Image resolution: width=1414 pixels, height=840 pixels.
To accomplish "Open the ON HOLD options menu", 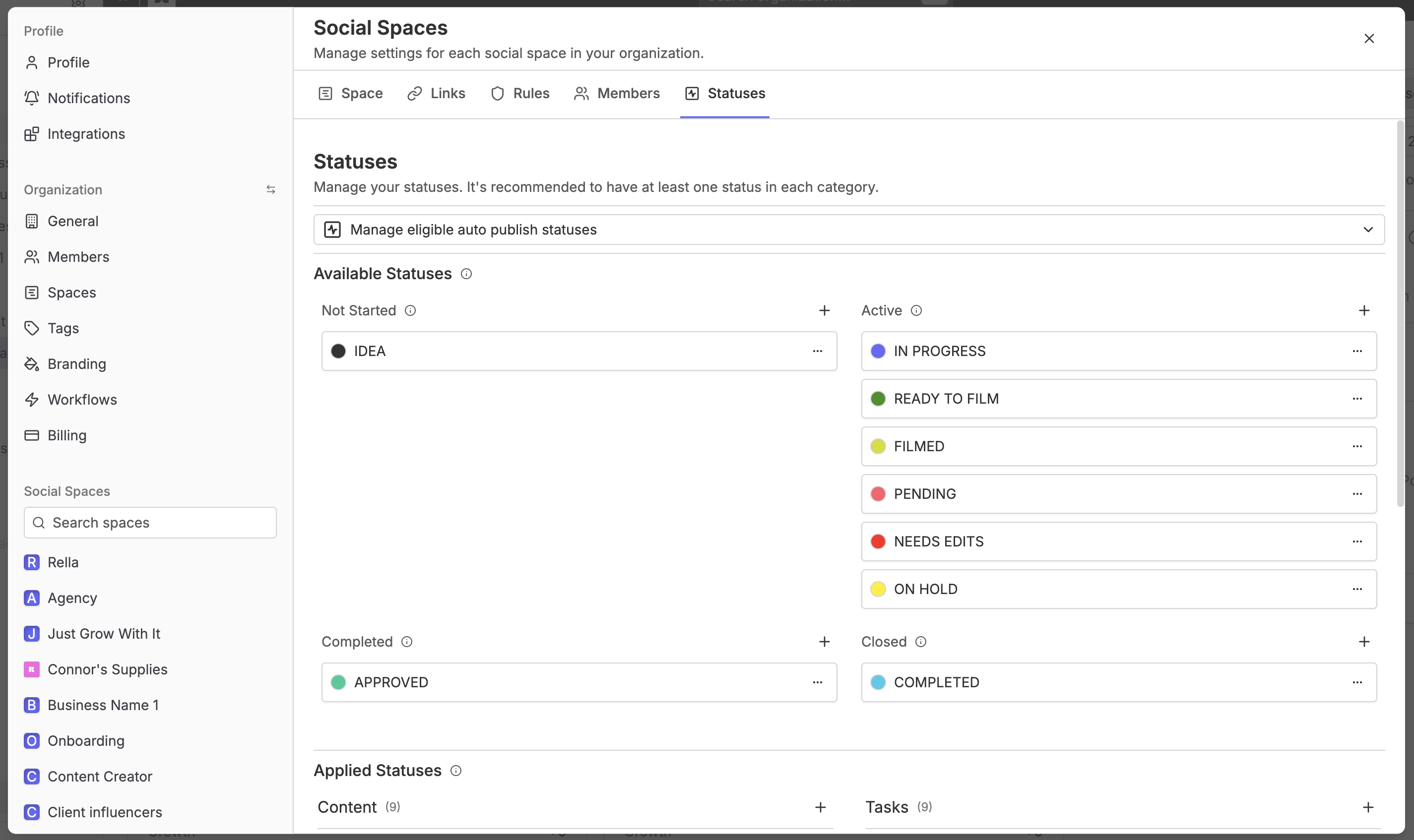I will click(x=1357, y=589).
